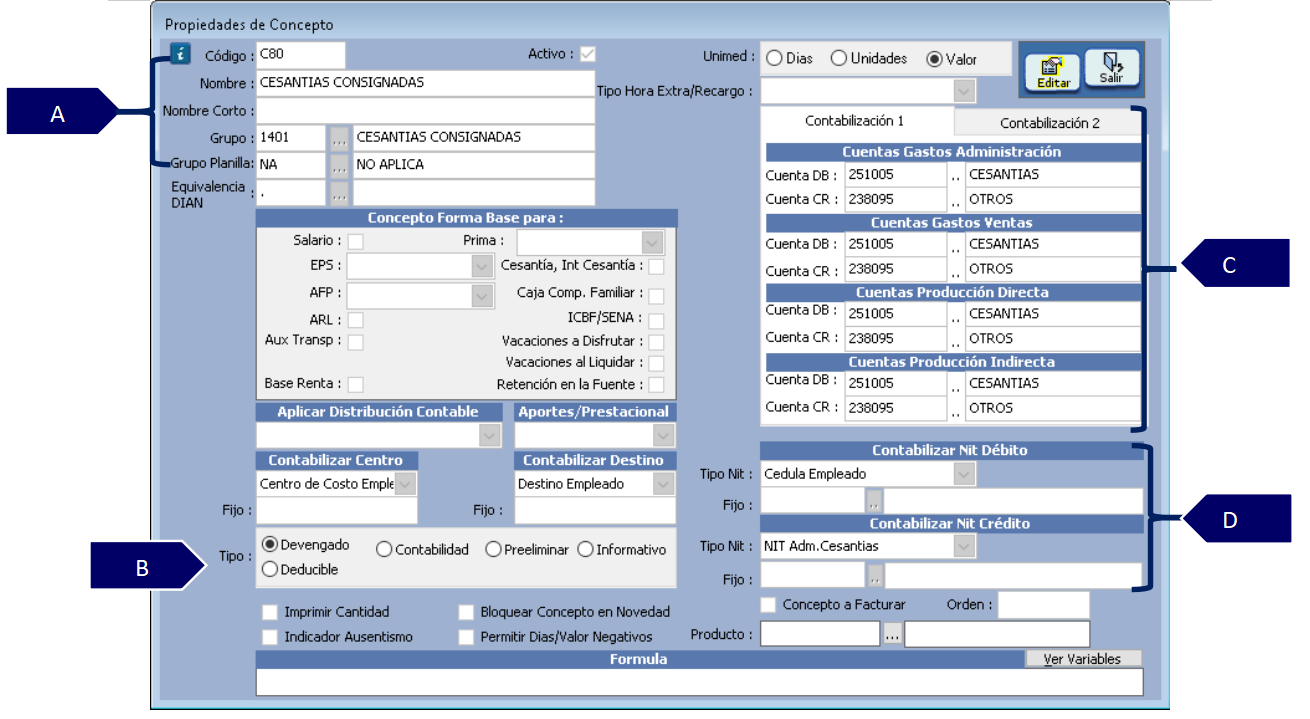
Task: Select the Devengado type radio button
Action: pos(269,545)
